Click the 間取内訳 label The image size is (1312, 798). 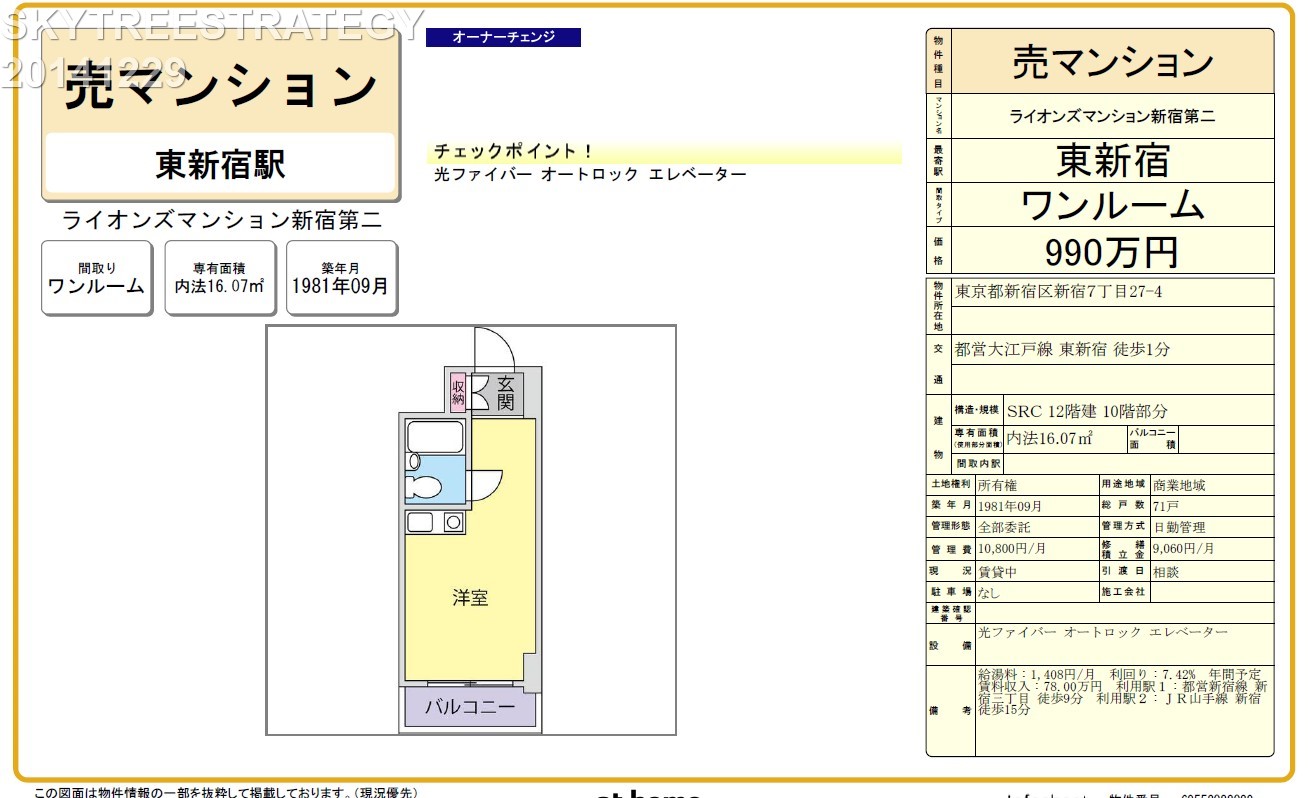[x=977, y=464]
